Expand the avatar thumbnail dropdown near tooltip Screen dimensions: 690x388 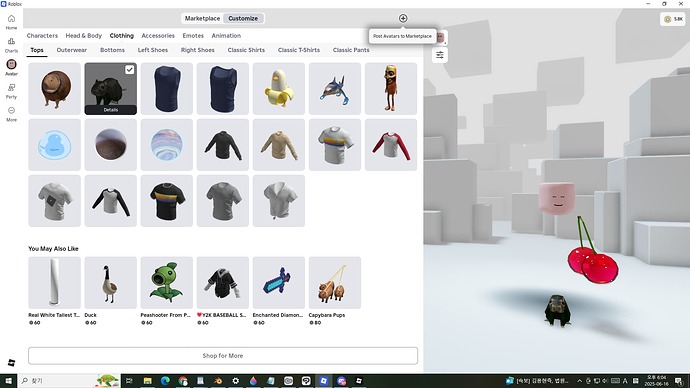click(441, 38)
